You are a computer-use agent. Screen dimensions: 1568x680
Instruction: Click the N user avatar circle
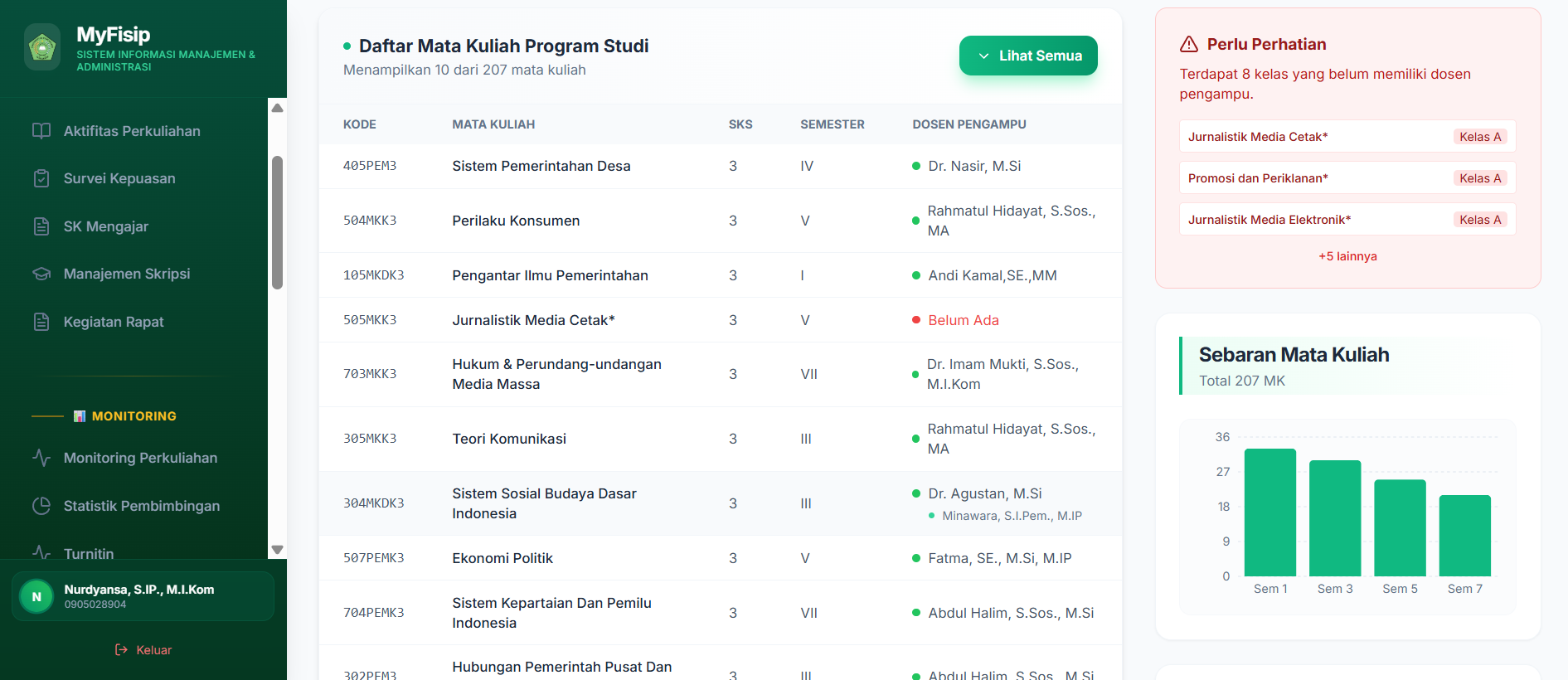[36, 597]
